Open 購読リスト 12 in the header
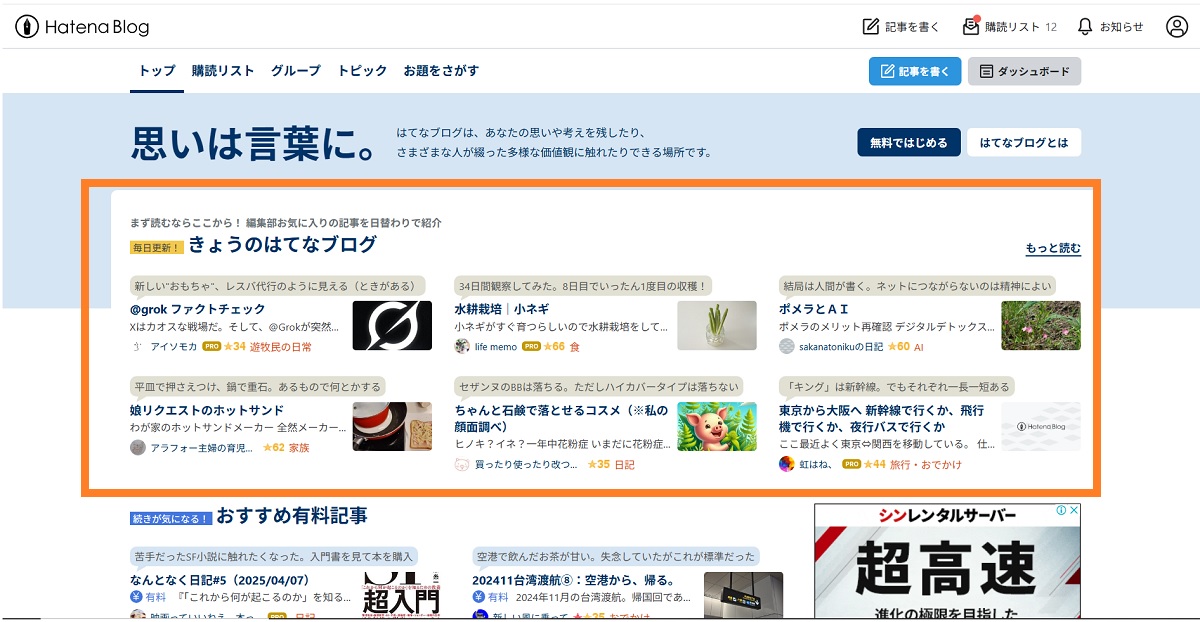The width and height of the screenshot is (1200, 622). point(1009,27)
